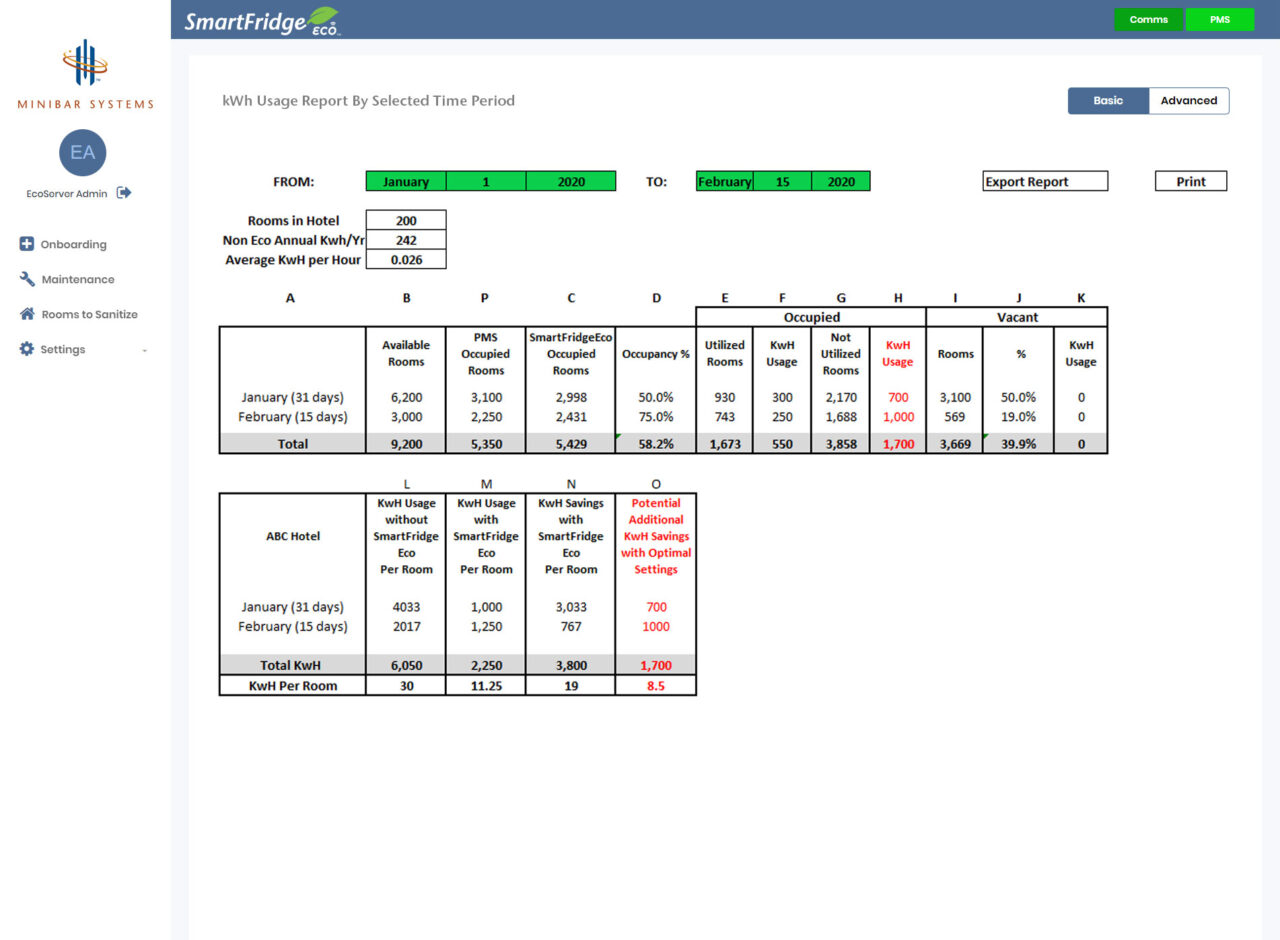Screen dimensions: 1280x940
Task: Toggle the PMS status indicator
Action: [1220, 19]
